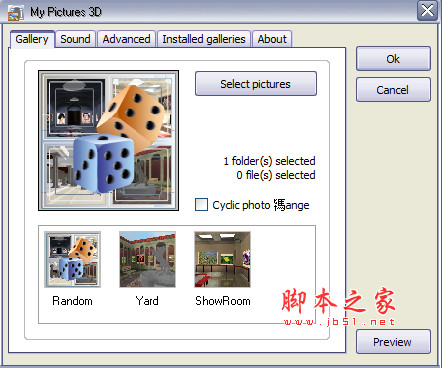Click the 'Yard' label text
442x368 pixels.
[147, 301]
